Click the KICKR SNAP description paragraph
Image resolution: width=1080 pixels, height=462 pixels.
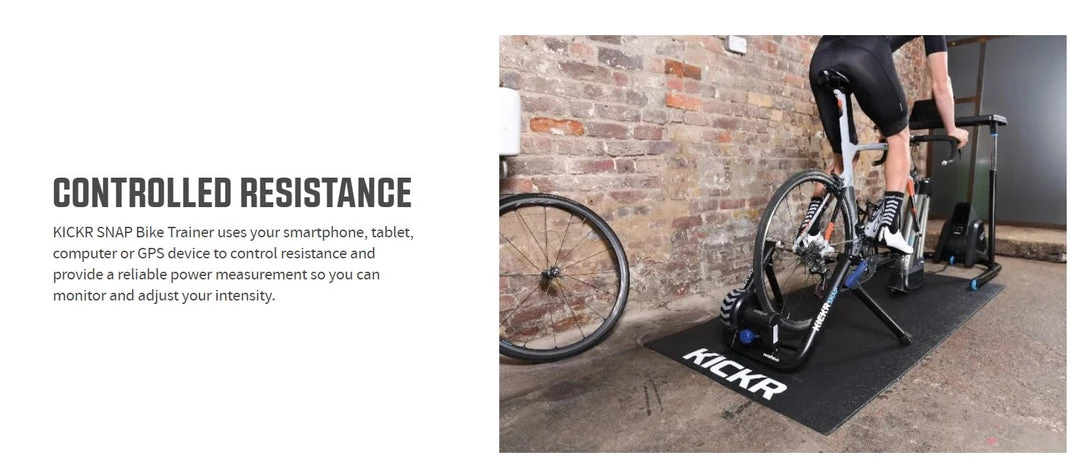(x=233, y=264)
